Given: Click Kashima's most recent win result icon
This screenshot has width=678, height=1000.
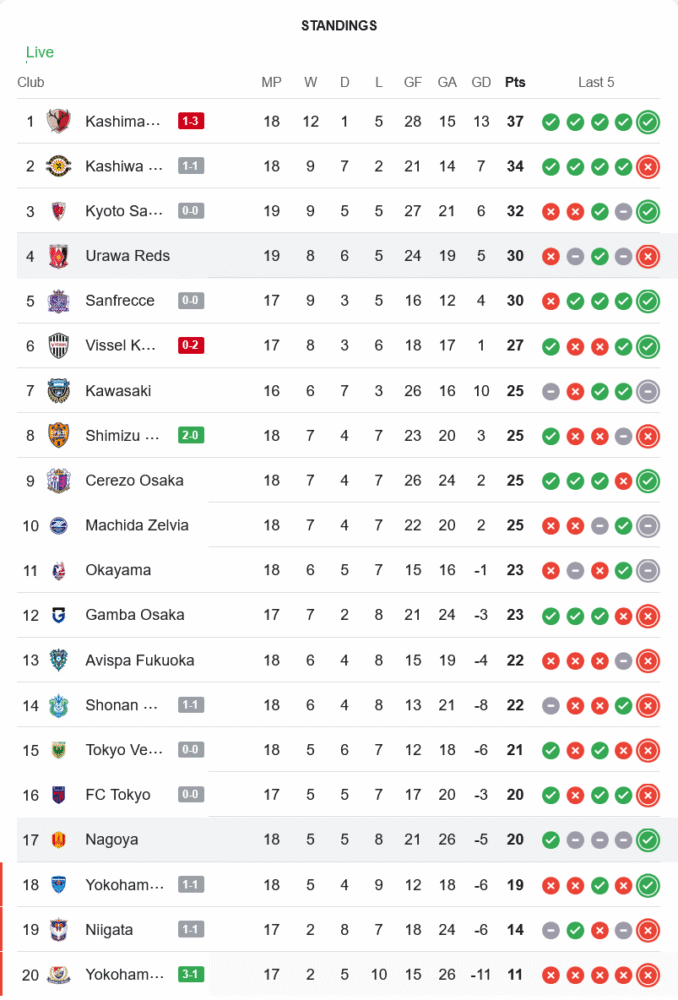Looking at the screenshot, I should tap(648, 122).
